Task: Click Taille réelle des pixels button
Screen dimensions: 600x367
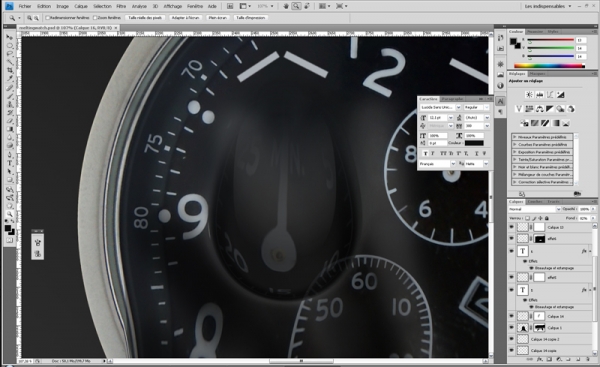Action: [x=145, y=18]
